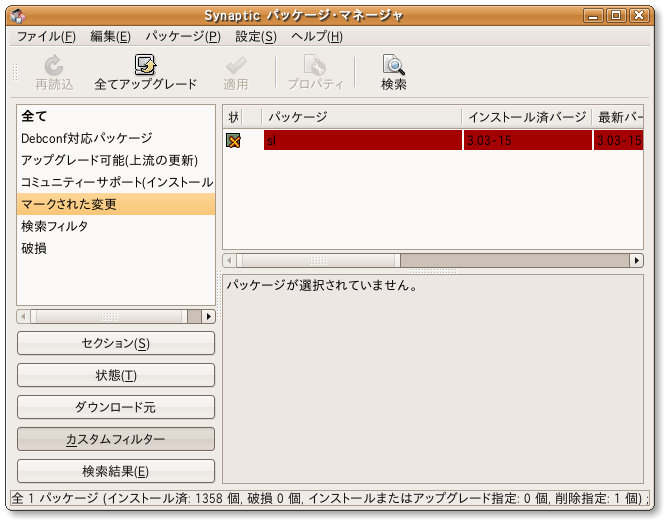Click filter list scroll left arrow
Viewport: 664px width, 520px height.
click(x=23, y=316)
